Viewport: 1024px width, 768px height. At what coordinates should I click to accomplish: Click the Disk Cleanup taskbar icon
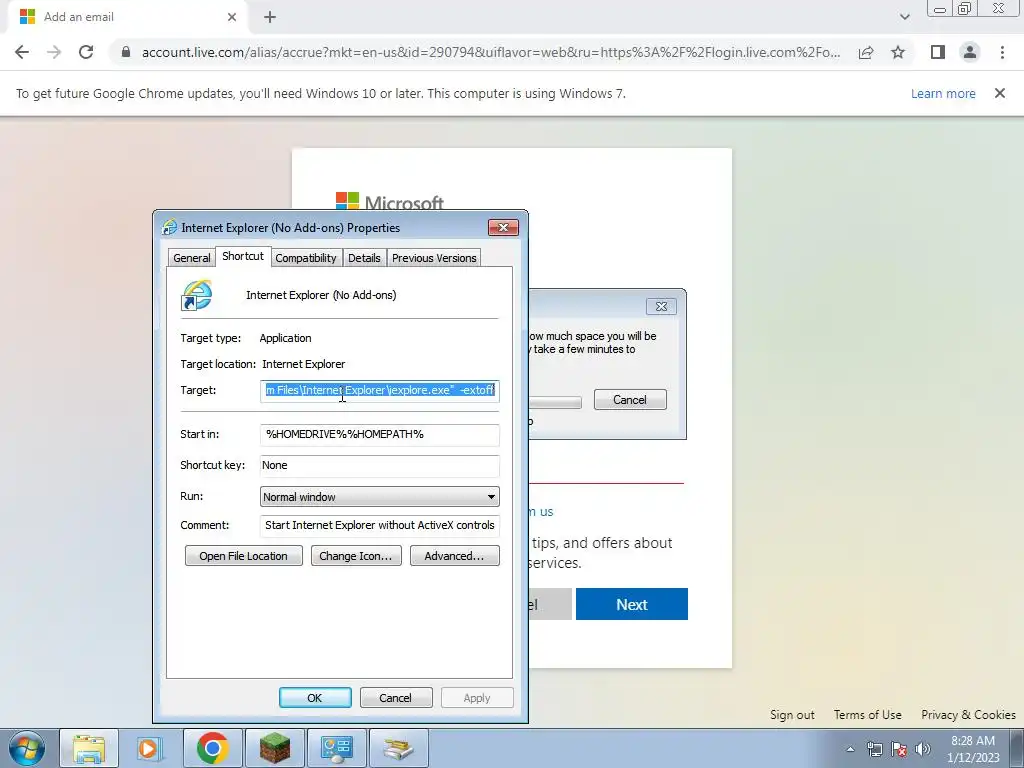coord(398,748)
